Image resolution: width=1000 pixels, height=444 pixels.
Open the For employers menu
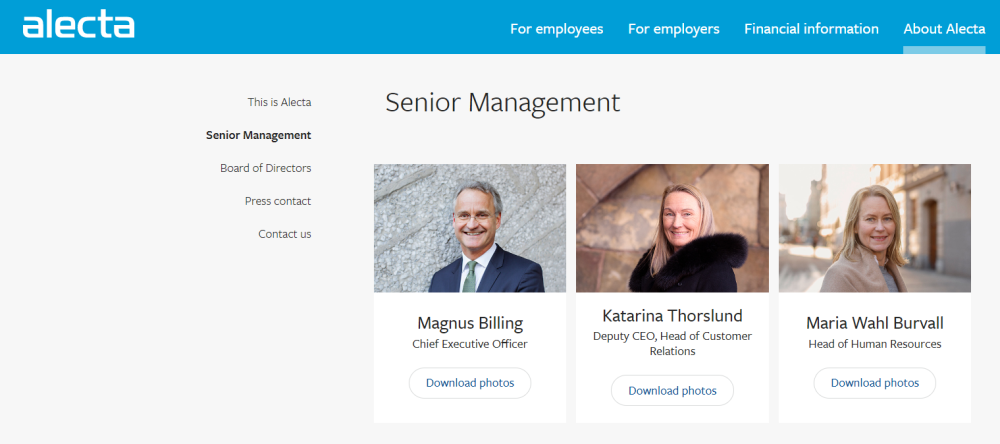pos(673,29)
